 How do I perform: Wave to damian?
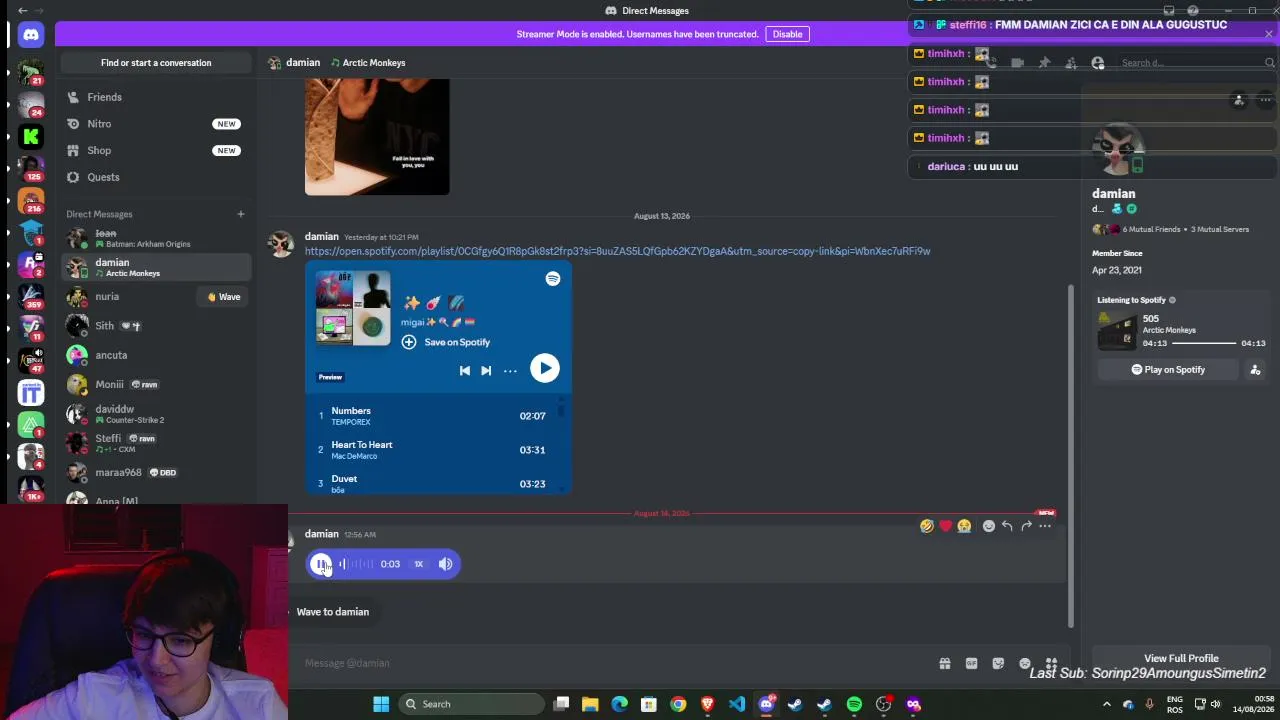click(x=332, y=612)
